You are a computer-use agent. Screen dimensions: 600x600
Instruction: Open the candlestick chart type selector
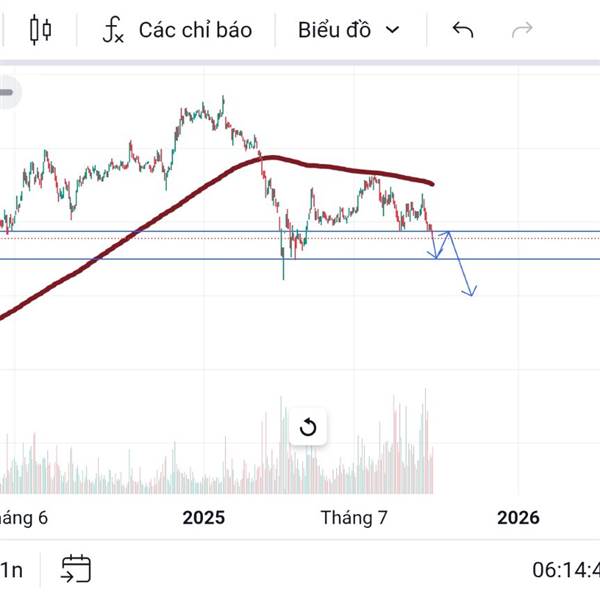[40, 30]
